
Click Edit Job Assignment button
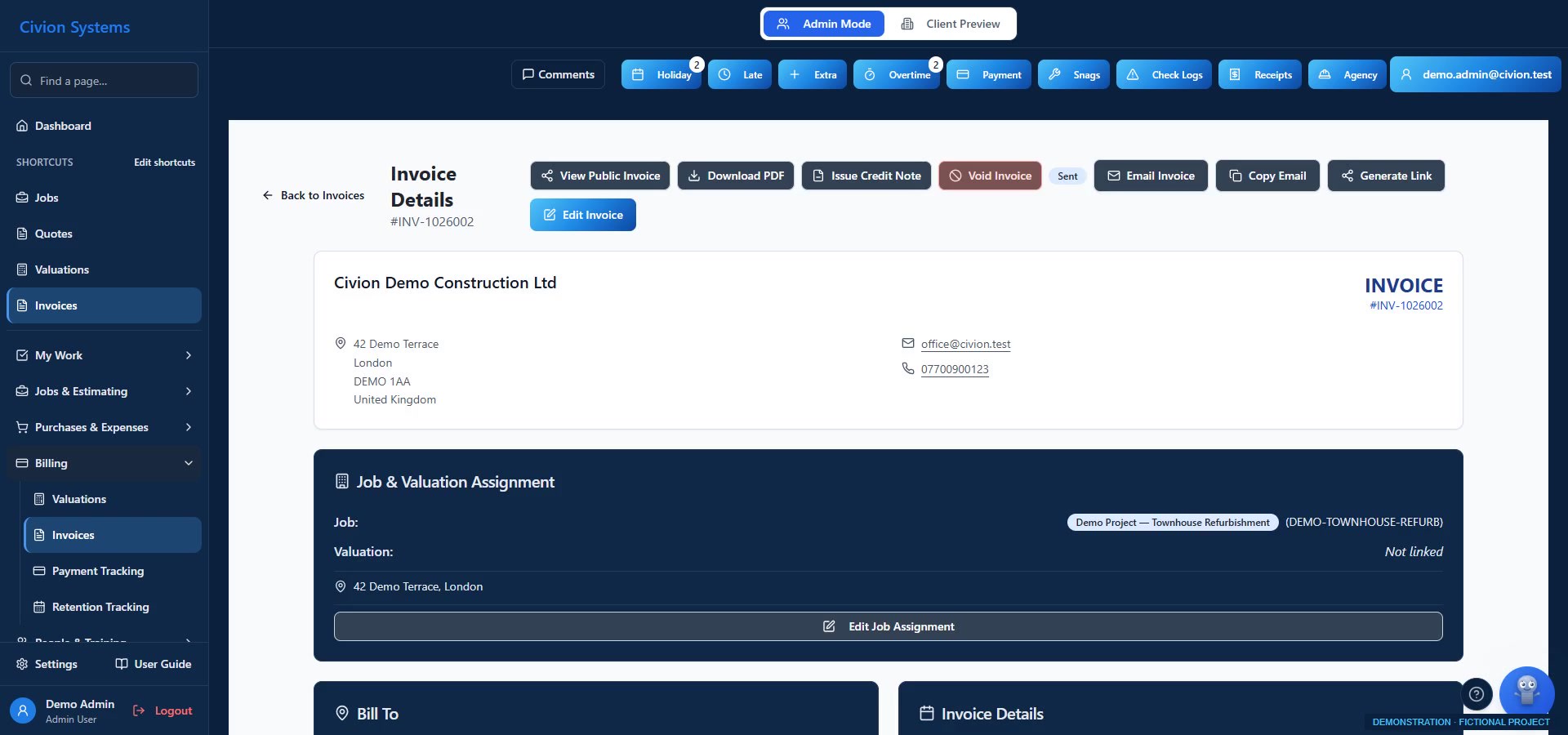888,626
